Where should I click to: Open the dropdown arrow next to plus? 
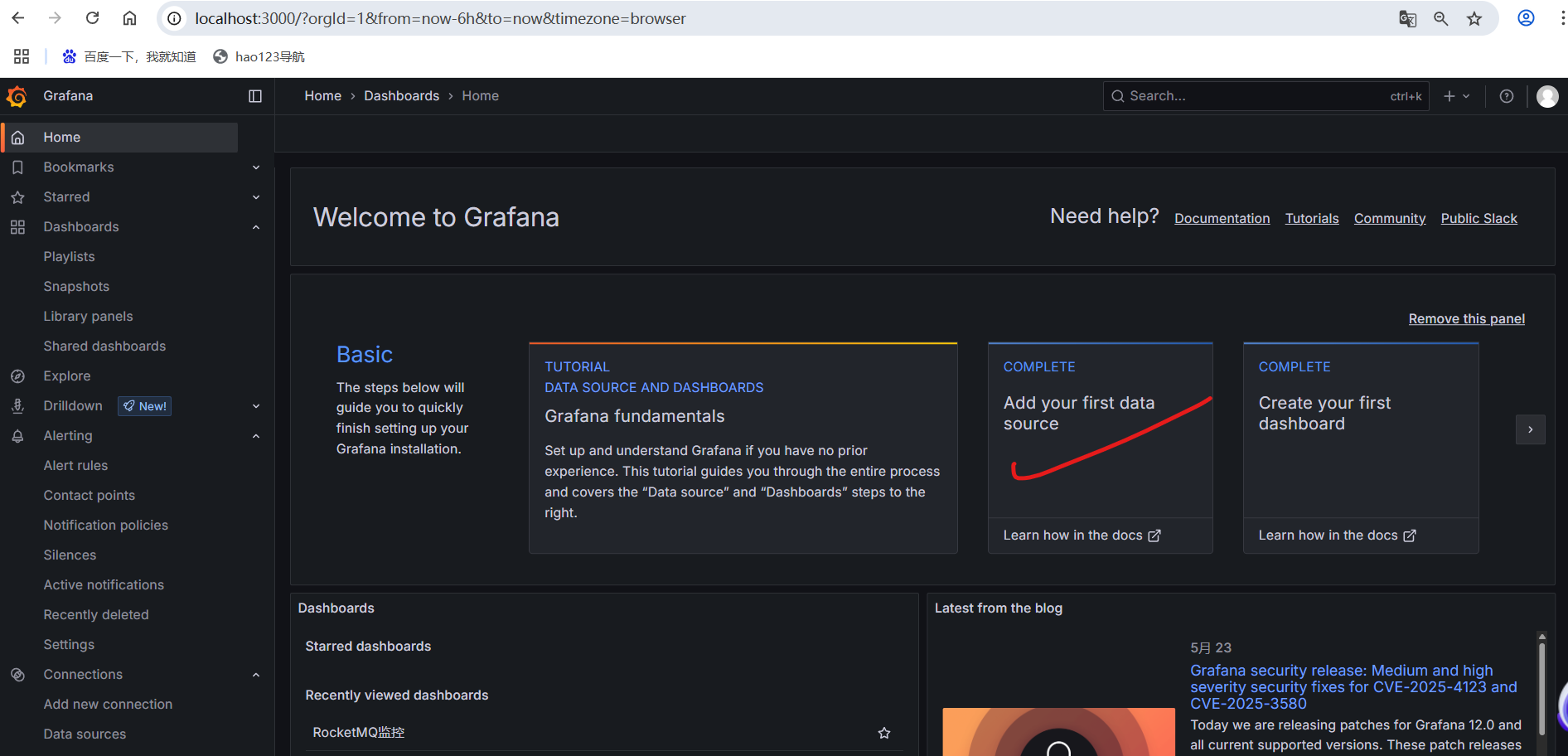click(x=1465, y=96)
